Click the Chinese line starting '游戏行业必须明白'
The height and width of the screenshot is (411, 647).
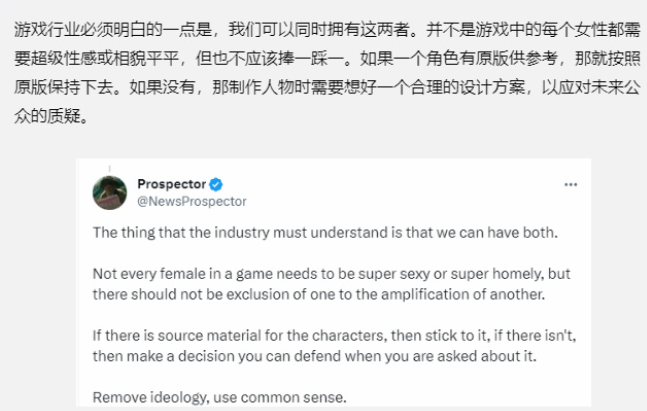click(327, 30)
